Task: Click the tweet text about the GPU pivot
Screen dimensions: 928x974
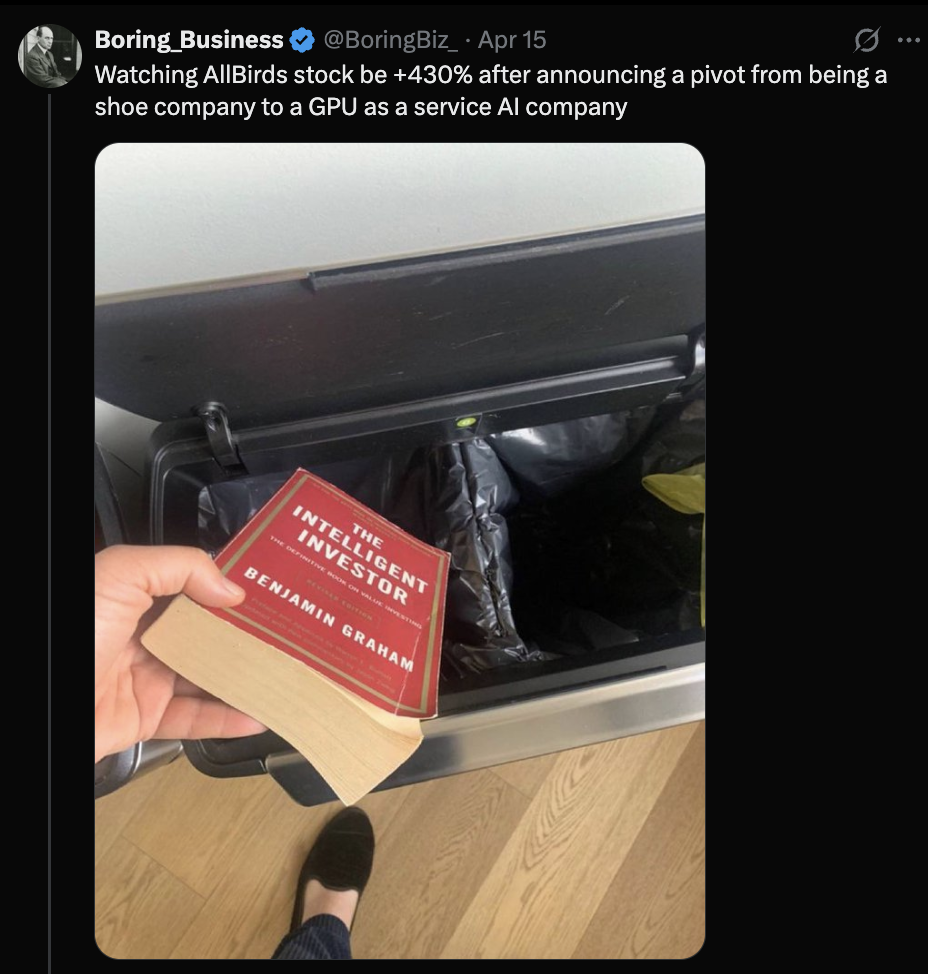Action: pos(491,91)
